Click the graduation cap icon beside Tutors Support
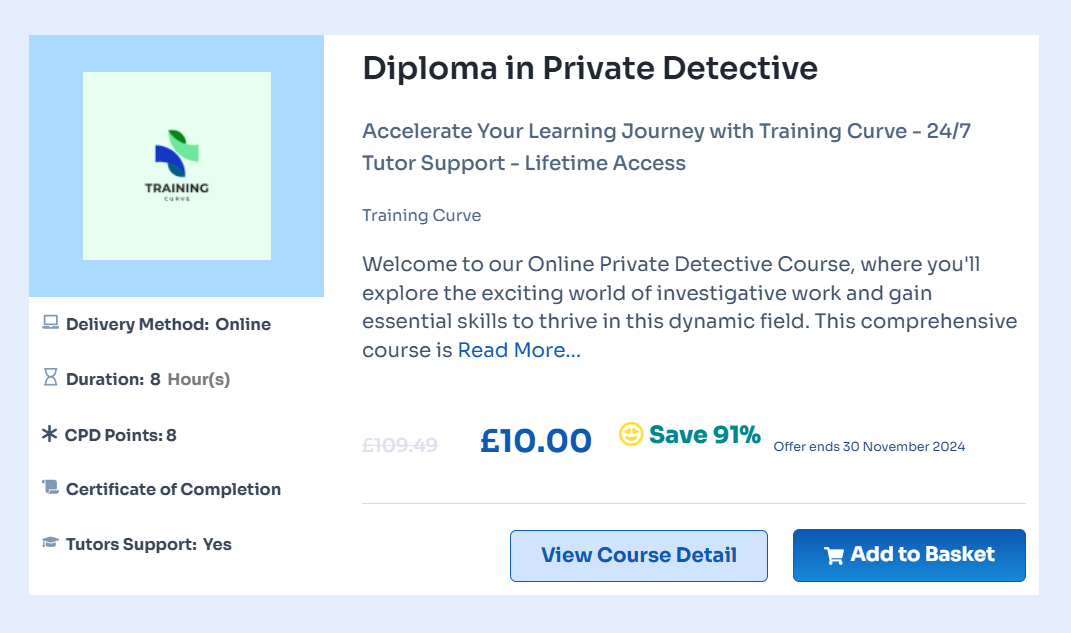The image size is (1071, 633). pos(51,542)
